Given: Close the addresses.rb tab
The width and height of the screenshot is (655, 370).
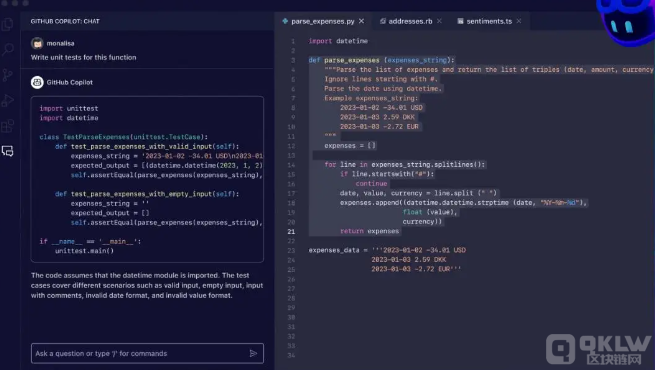Looking at the screenshot, I should [x=439, y=21].
